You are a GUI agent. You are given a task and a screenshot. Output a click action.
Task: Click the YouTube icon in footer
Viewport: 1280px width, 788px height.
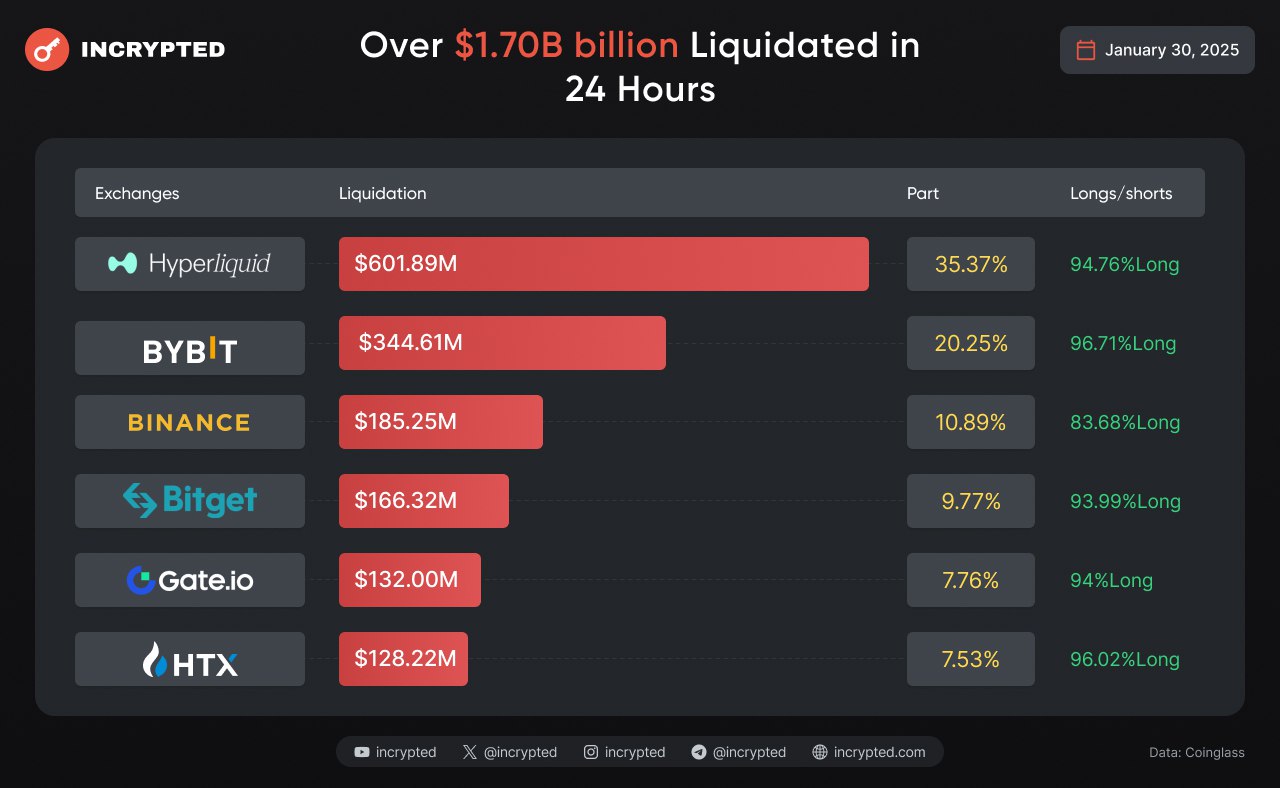[362, 752]
